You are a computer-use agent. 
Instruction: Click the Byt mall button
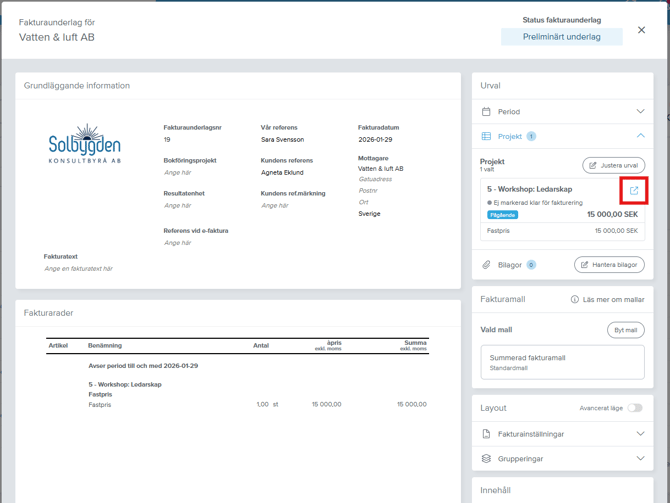[625, 330]
